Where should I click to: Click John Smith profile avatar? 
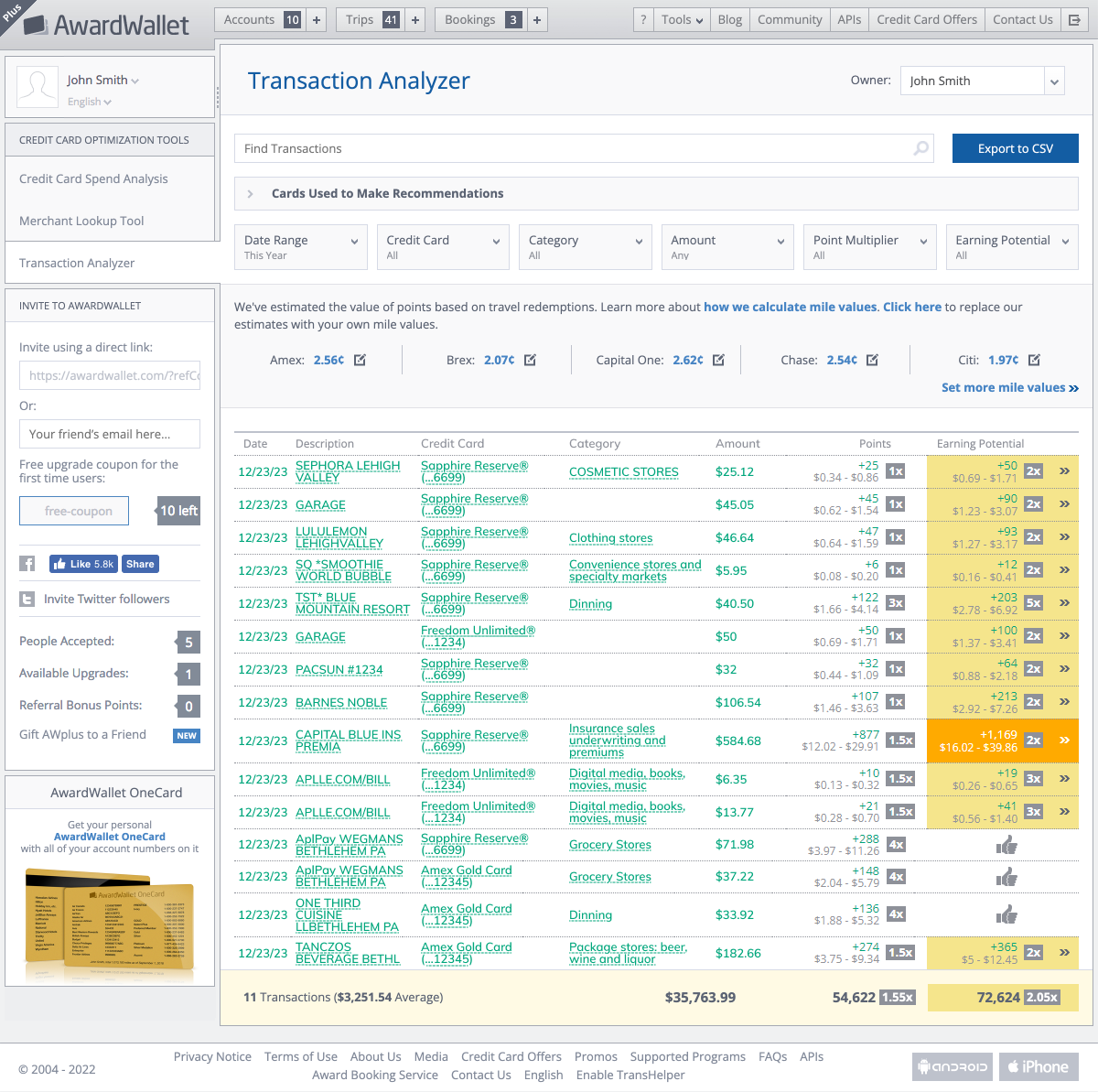point(38,88)
